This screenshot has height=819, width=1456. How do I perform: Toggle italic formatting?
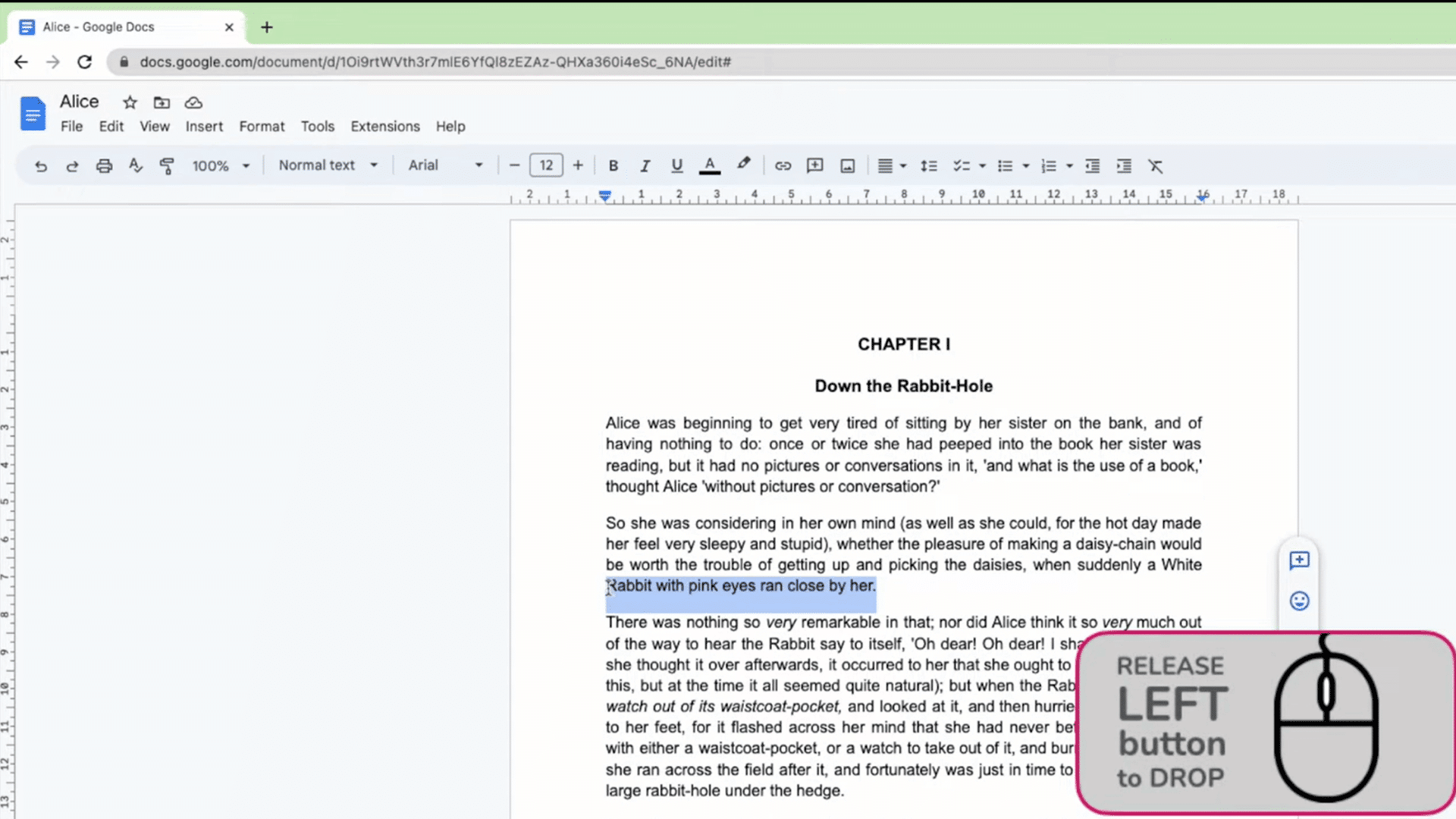[645, 165]
